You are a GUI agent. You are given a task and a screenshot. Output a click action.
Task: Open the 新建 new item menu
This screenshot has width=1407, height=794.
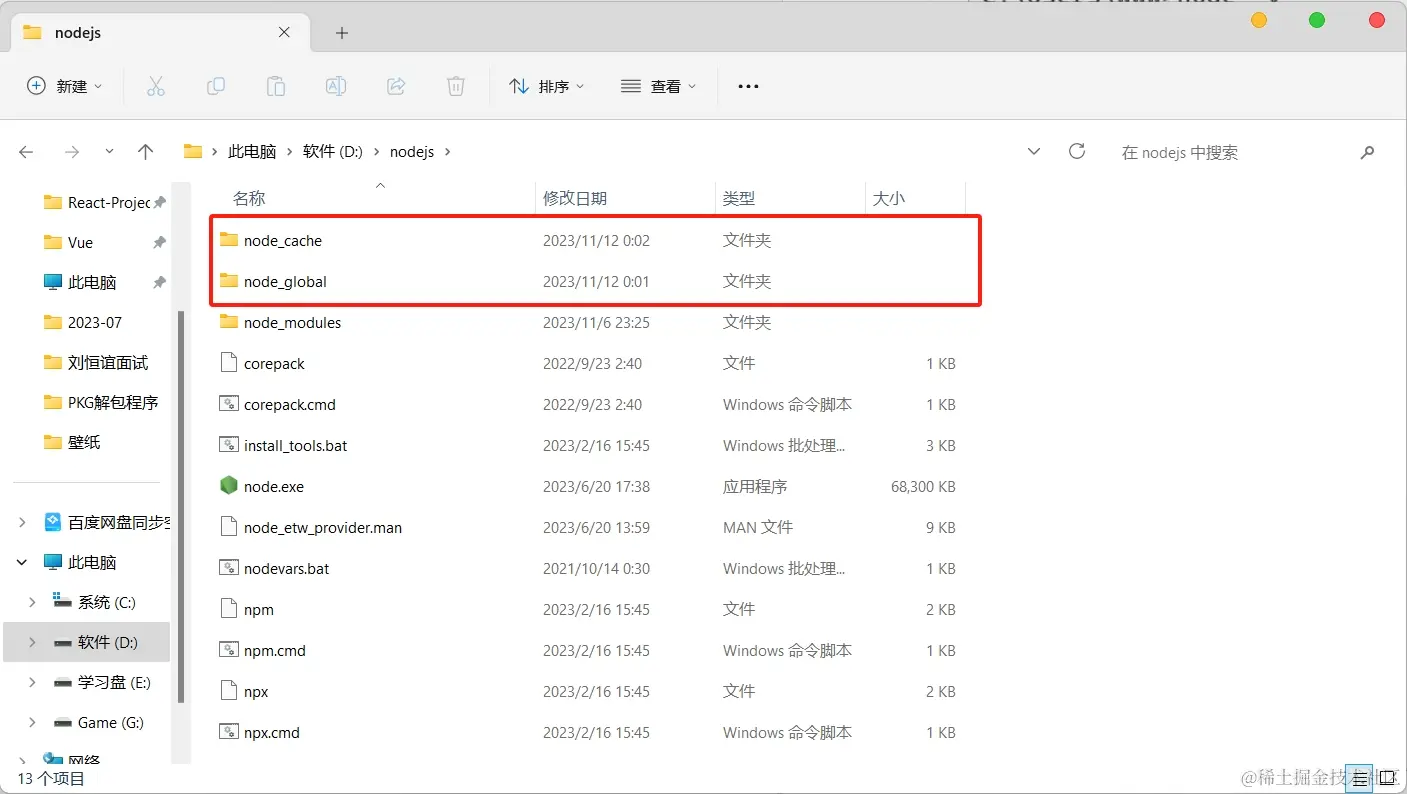64,86
